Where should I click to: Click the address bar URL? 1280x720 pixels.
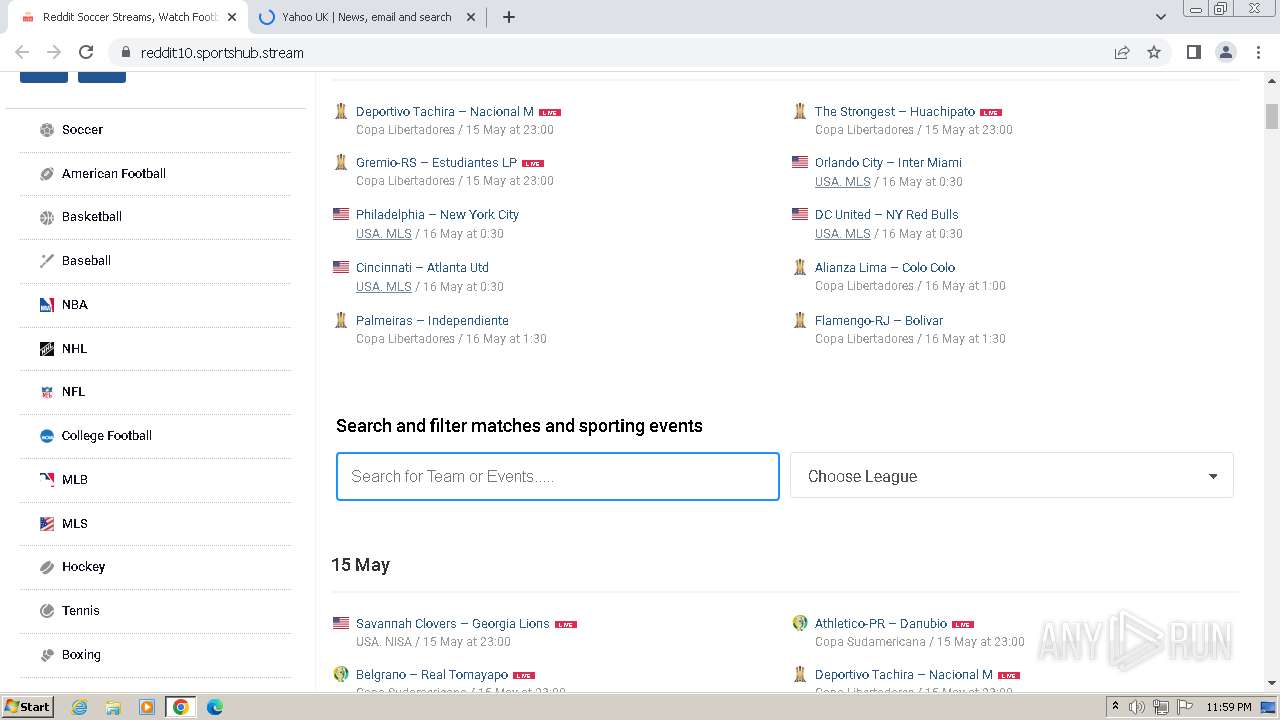[x=222, y=53]
